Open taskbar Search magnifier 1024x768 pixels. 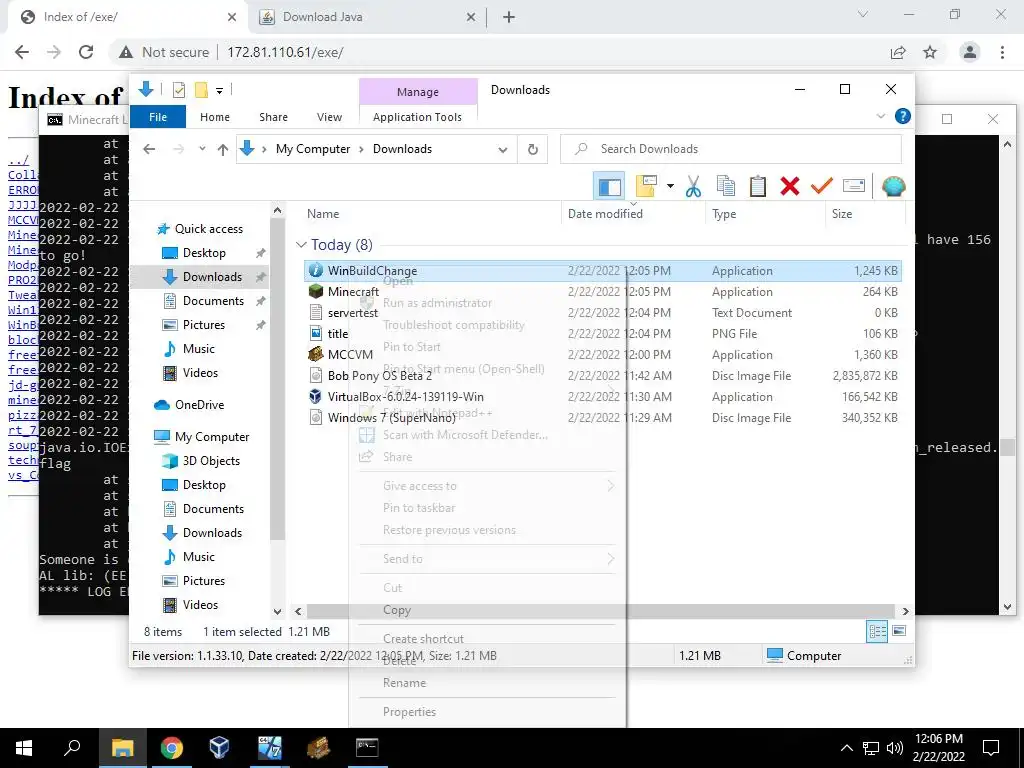click(72, 748)
